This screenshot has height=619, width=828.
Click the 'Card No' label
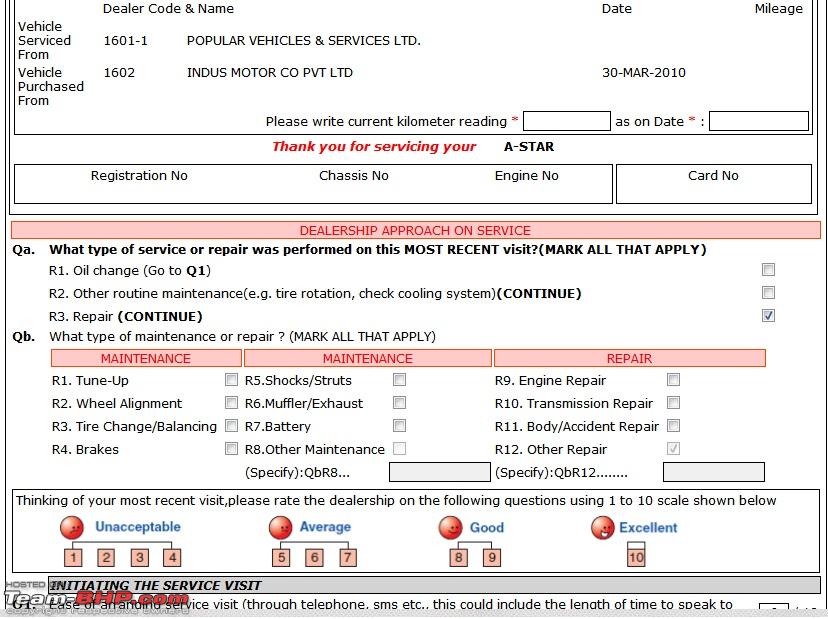click(713, 176)
